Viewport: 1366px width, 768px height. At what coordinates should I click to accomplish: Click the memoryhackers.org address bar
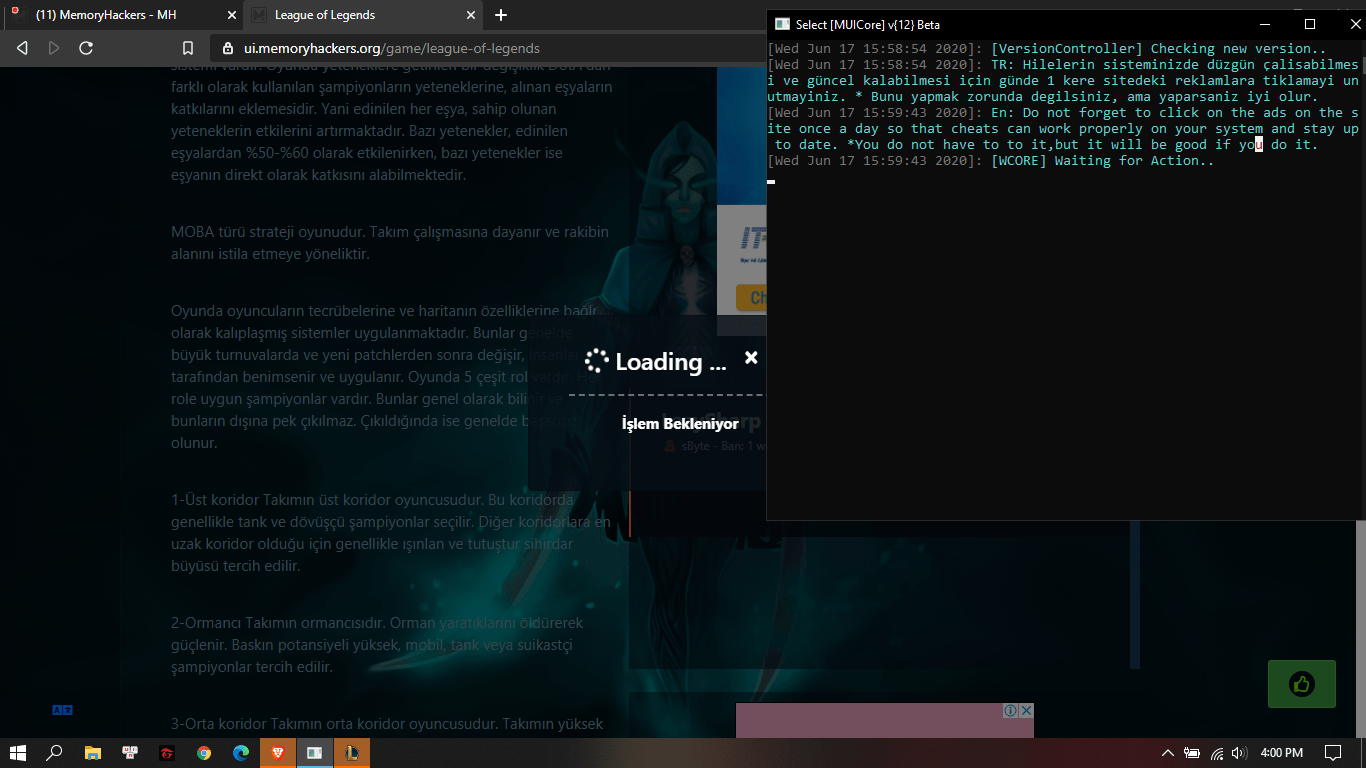point(490,48)
